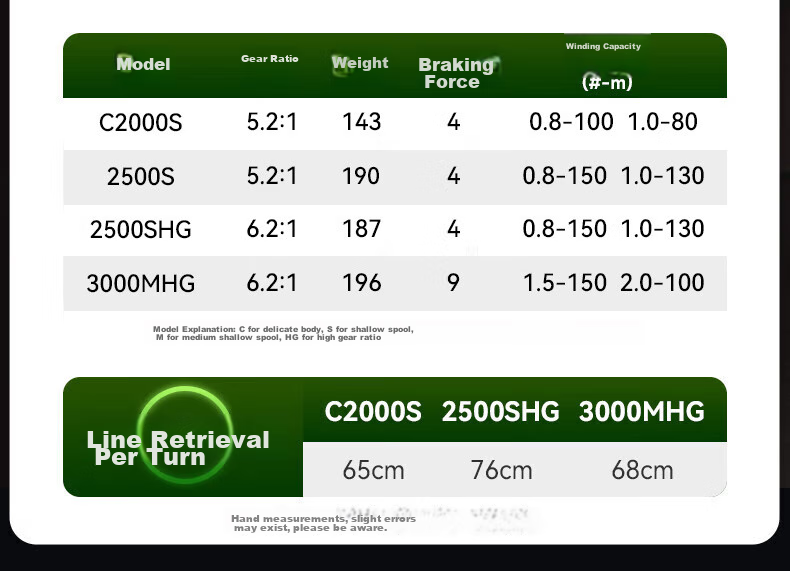
Task: Click braking force 4 in the 2500SHG row
Action: (453, 229)
